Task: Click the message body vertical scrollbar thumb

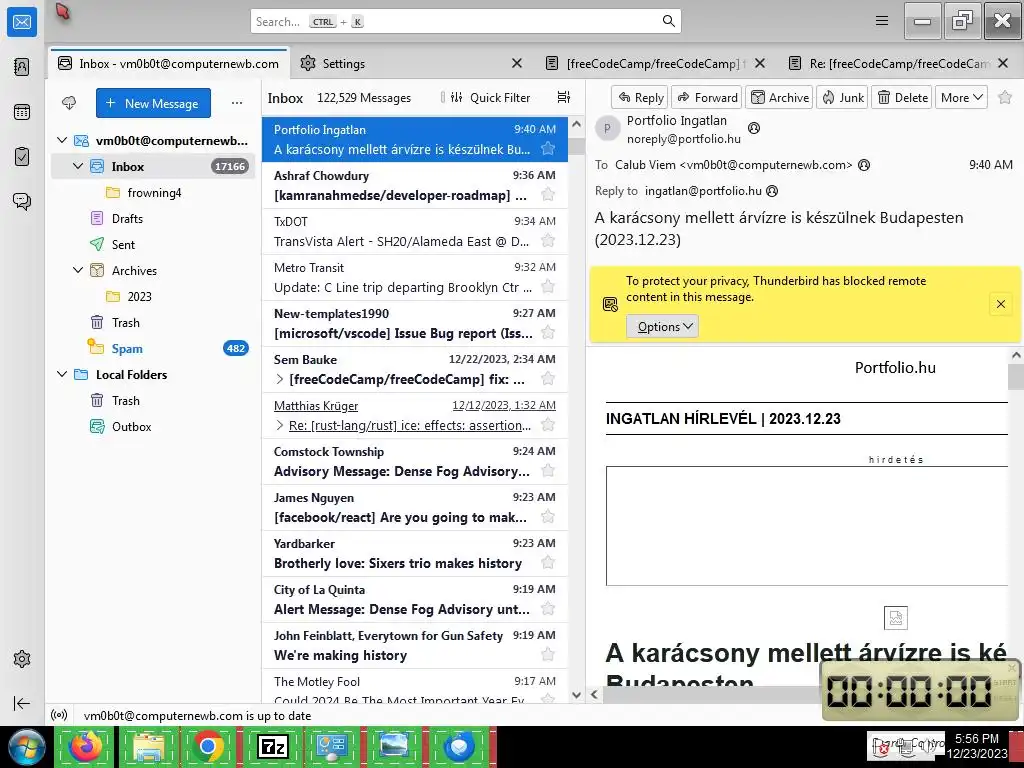Action: click(x=1016, y=377)
